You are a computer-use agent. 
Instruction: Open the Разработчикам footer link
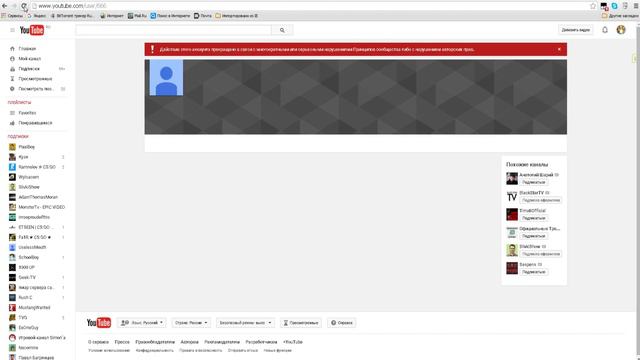click(x=261, y=342)
